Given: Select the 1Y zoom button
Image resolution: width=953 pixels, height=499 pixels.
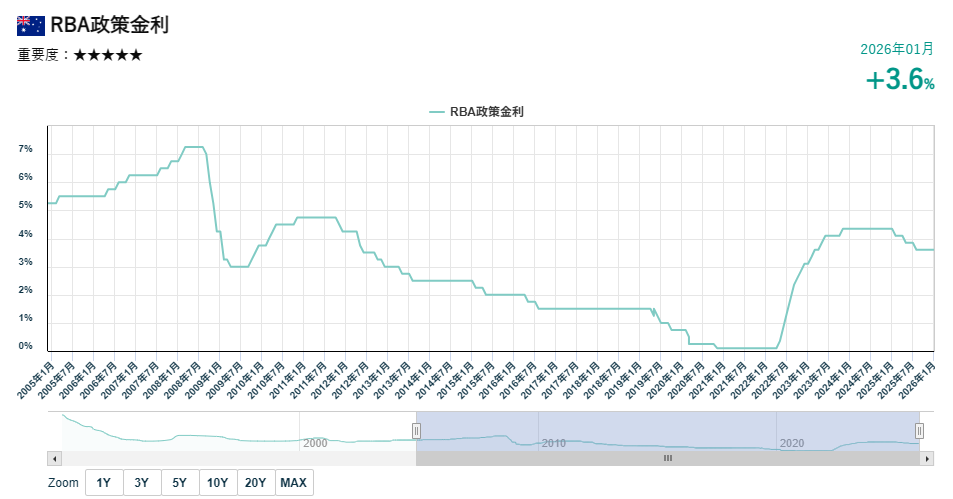Looking at the screenshot, I should click(104, 483).
